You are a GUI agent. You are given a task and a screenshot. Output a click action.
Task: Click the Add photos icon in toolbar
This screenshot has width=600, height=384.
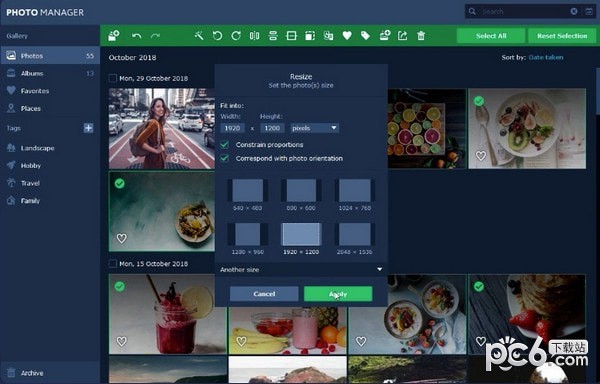click(x=114, y=36)
